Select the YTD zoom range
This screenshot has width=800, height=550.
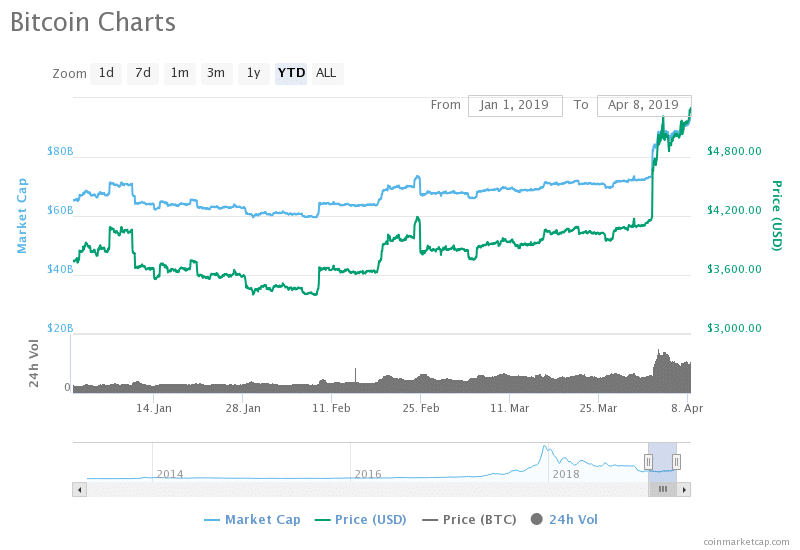291,73
